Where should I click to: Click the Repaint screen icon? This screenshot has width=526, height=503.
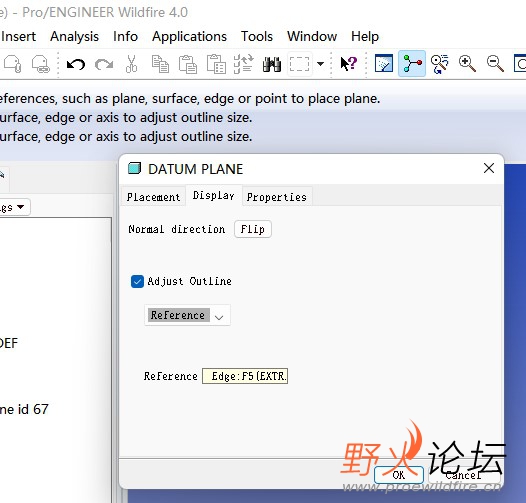point(384,63)
